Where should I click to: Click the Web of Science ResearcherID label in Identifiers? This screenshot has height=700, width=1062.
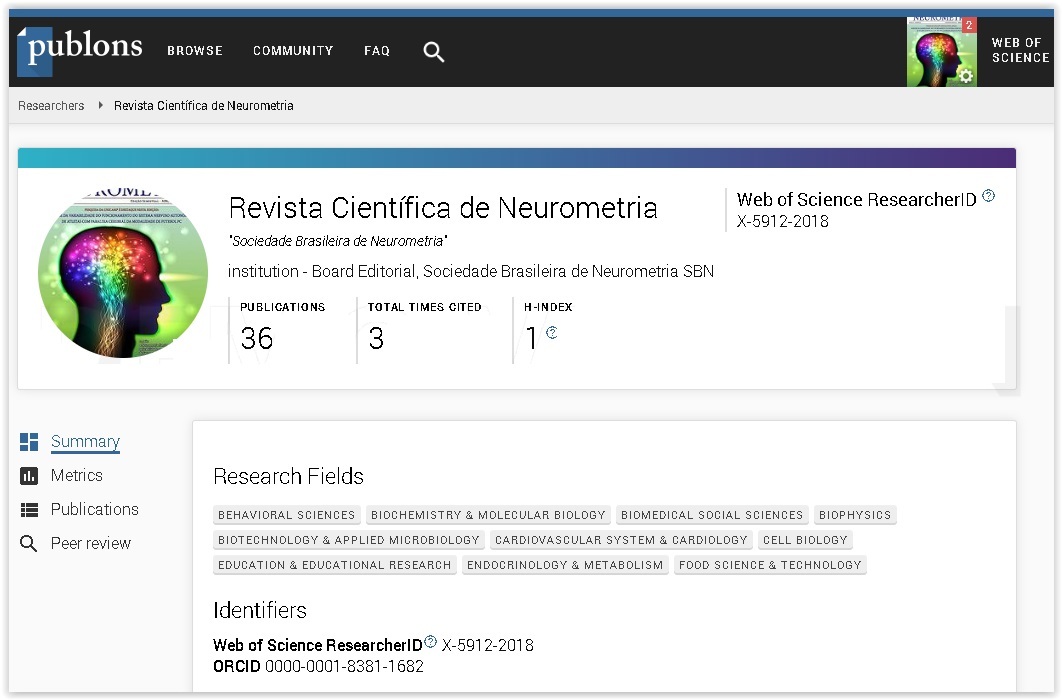(318, 645)
